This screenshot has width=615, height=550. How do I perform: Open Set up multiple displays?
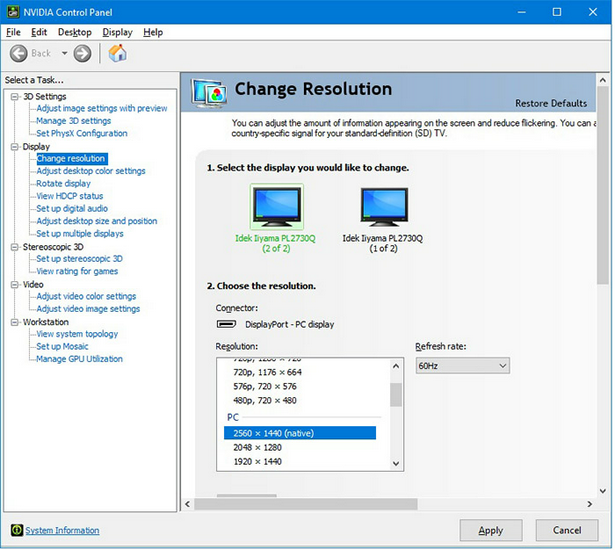[x=80, y=234]
